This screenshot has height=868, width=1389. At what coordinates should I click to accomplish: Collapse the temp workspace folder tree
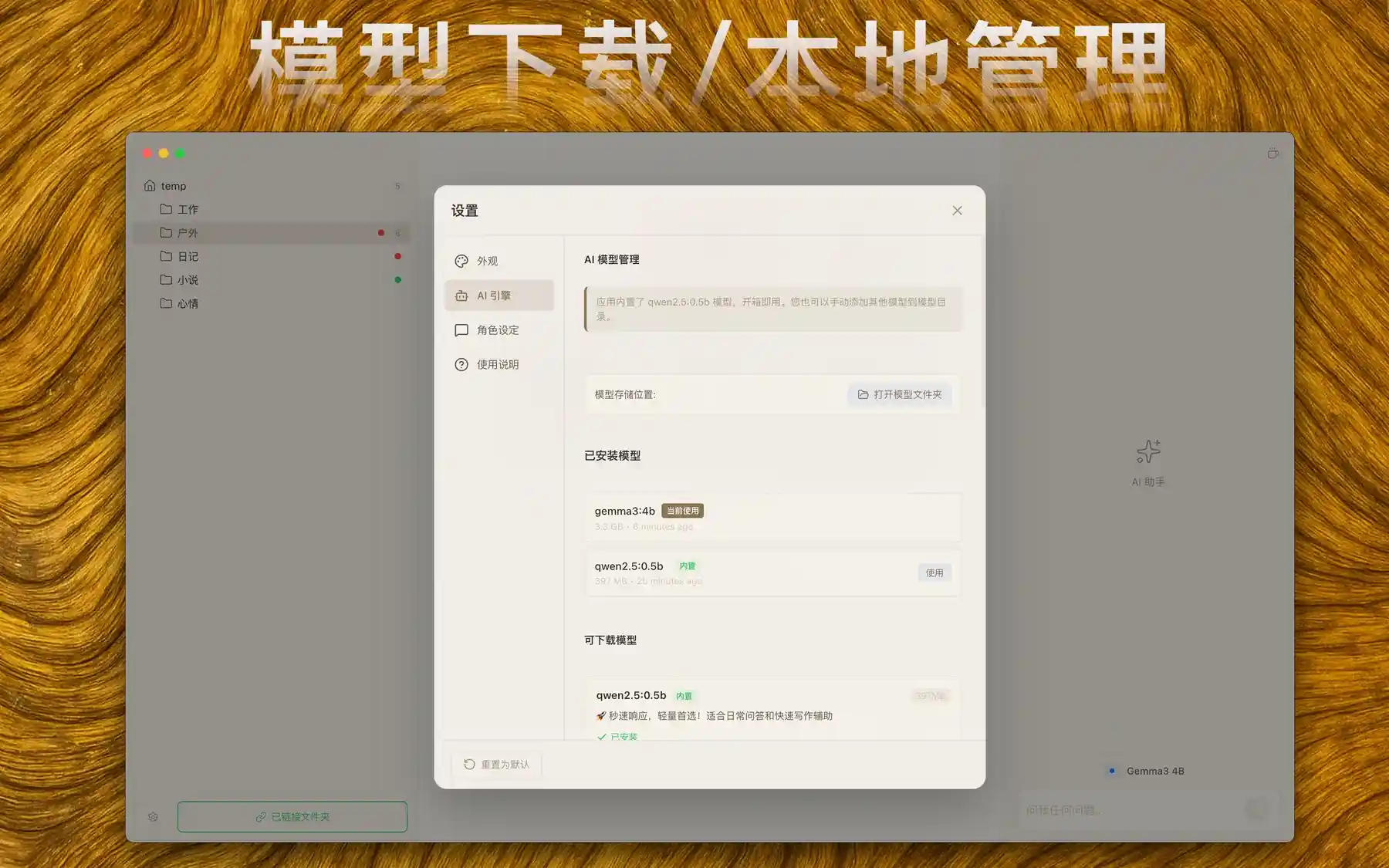tap(173, 185)
